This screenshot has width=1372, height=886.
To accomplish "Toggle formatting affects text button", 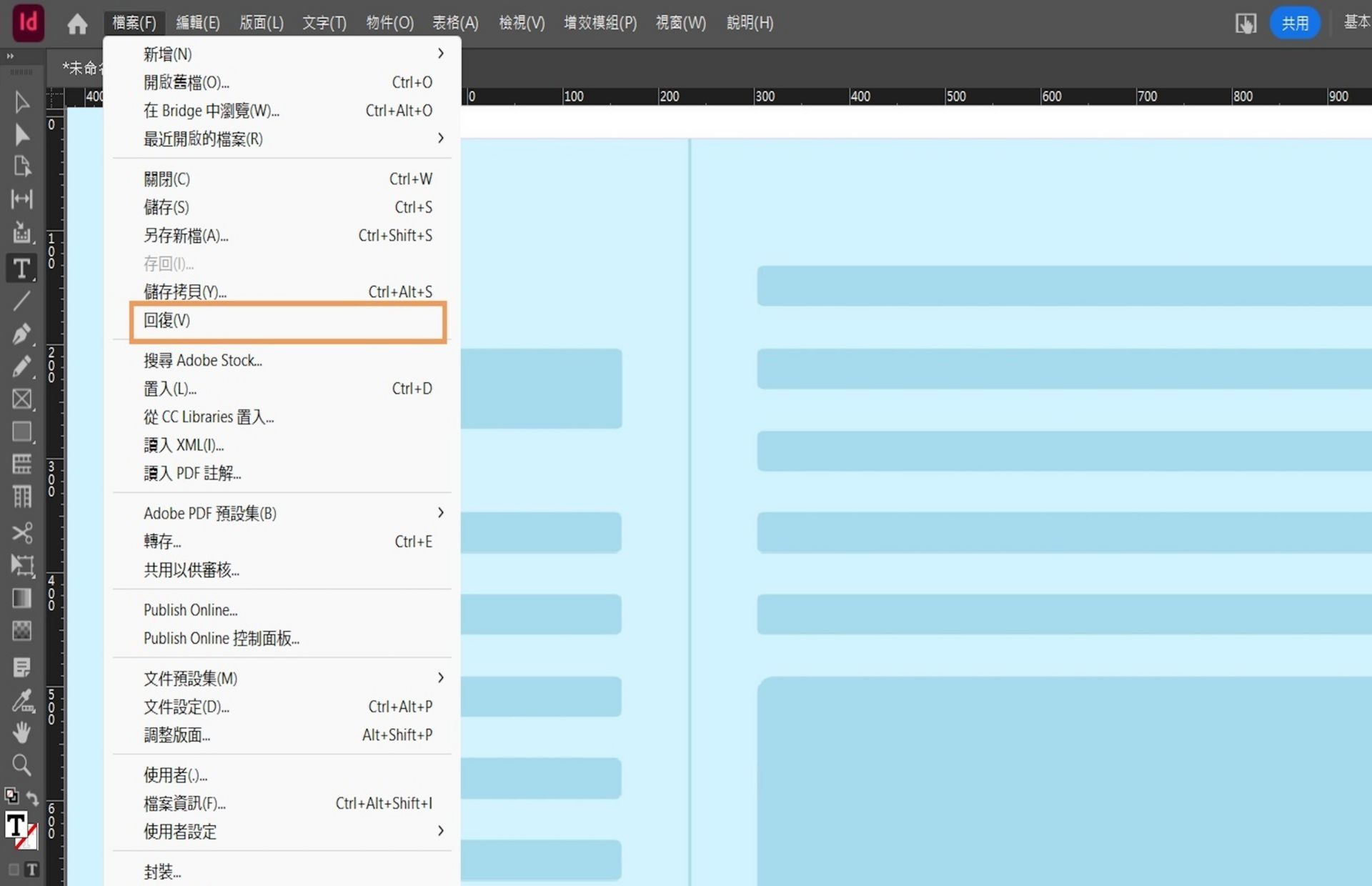I will coord(31,870).
